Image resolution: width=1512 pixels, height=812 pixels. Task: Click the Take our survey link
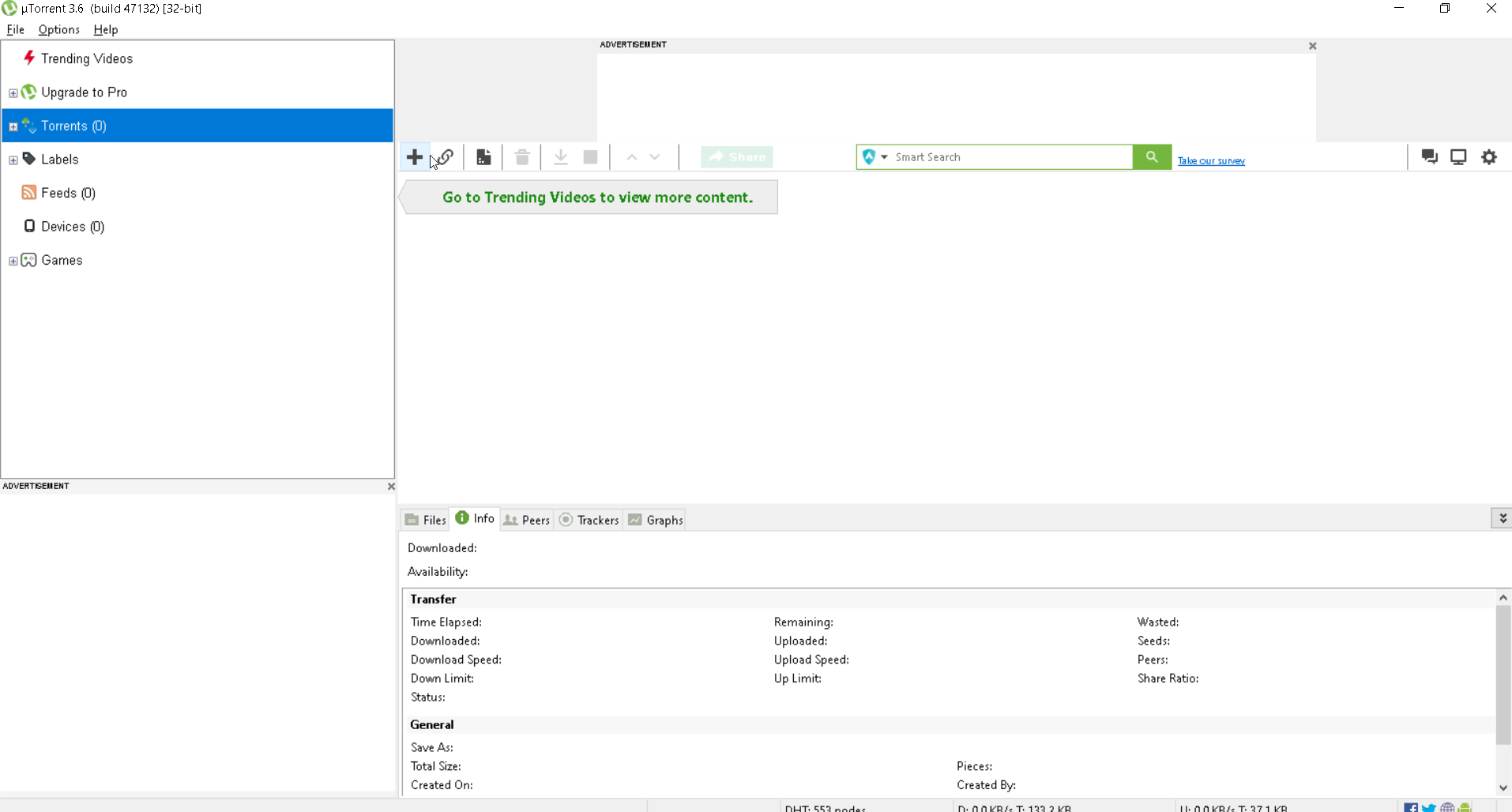pyautogui.click(x=1211, y=160)
